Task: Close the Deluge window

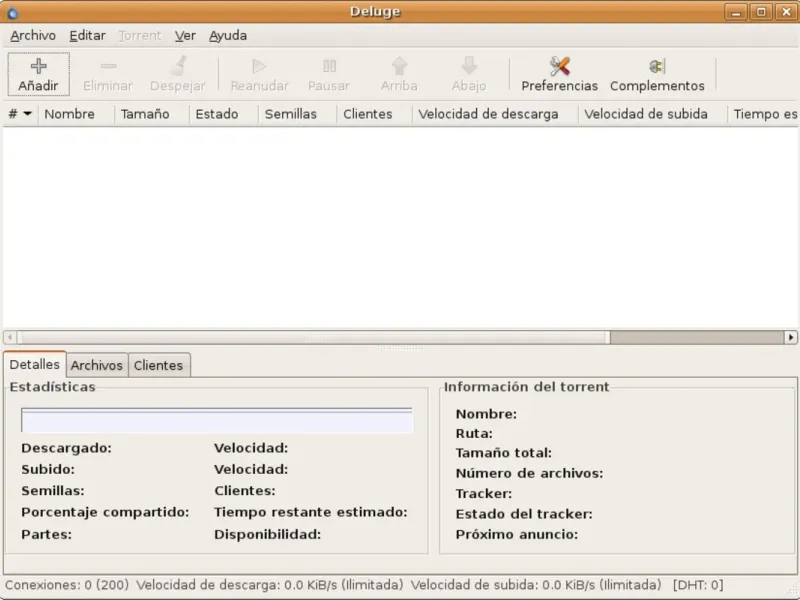Action: (x=786, y=12)
